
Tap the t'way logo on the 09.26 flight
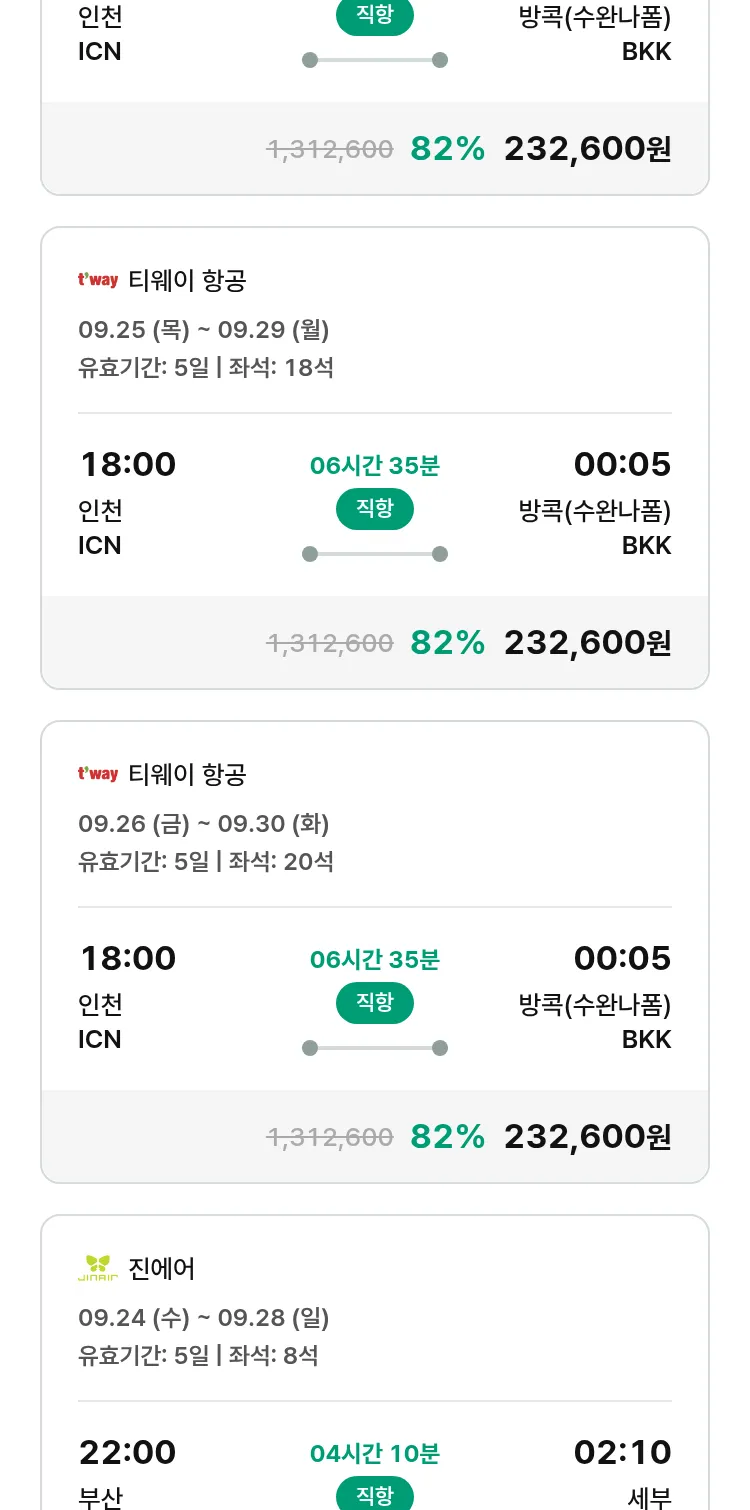pyautogui.click(x=98, y=775)
